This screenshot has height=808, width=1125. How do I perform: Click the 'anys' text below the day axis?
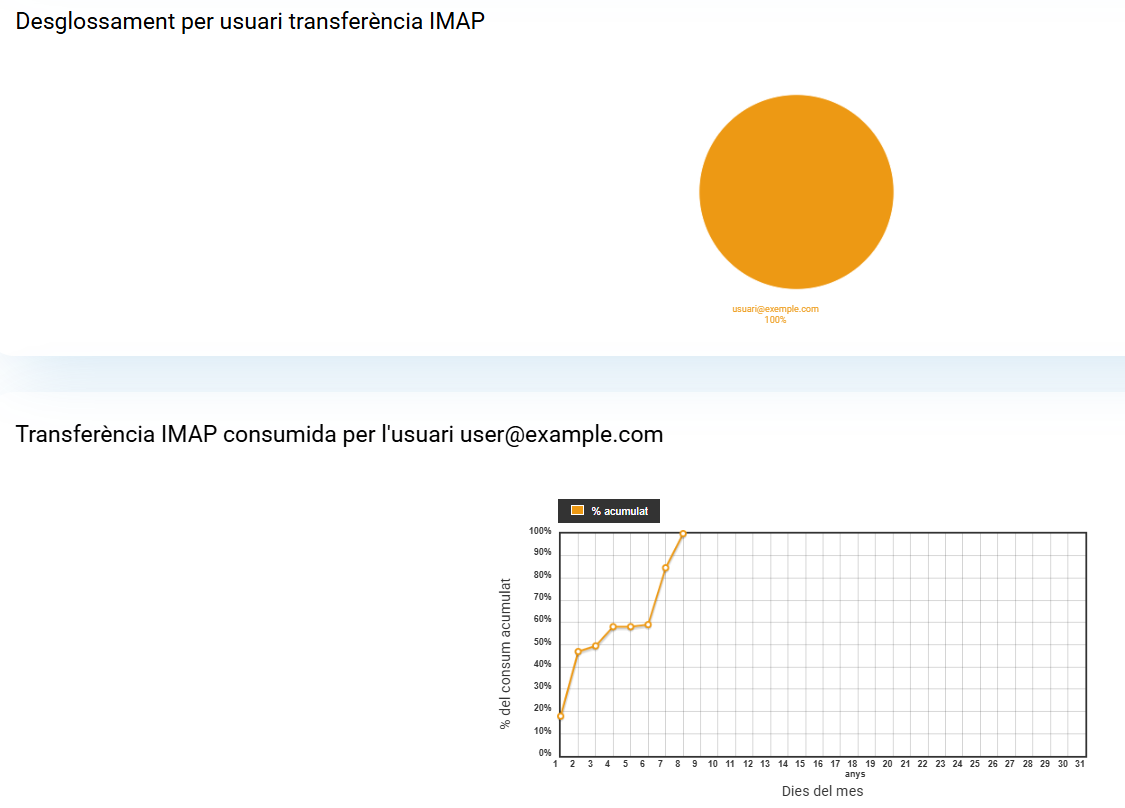click(x=855, y=775)
